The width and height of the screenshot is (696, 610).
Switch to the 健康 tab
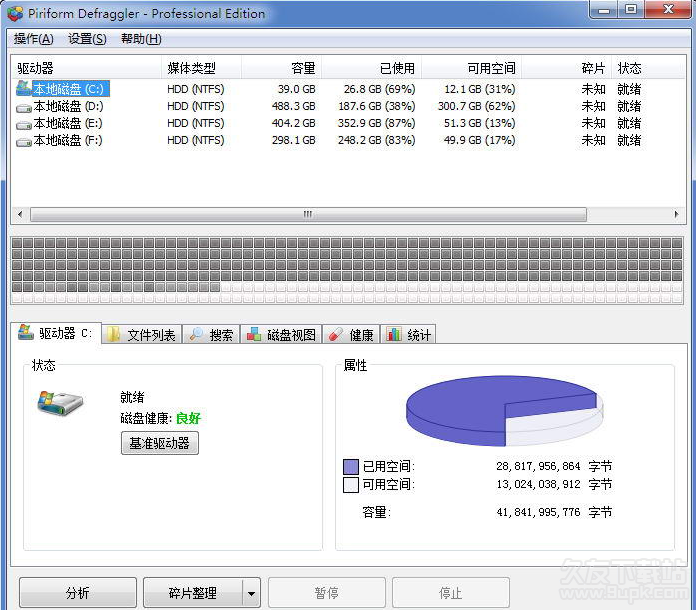[x=352, y=334]
